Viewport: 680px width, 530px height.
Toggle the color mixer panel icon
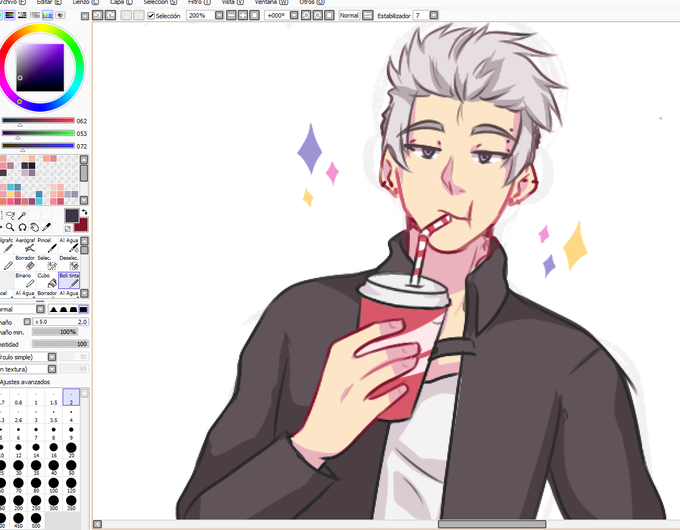point(35,15)
